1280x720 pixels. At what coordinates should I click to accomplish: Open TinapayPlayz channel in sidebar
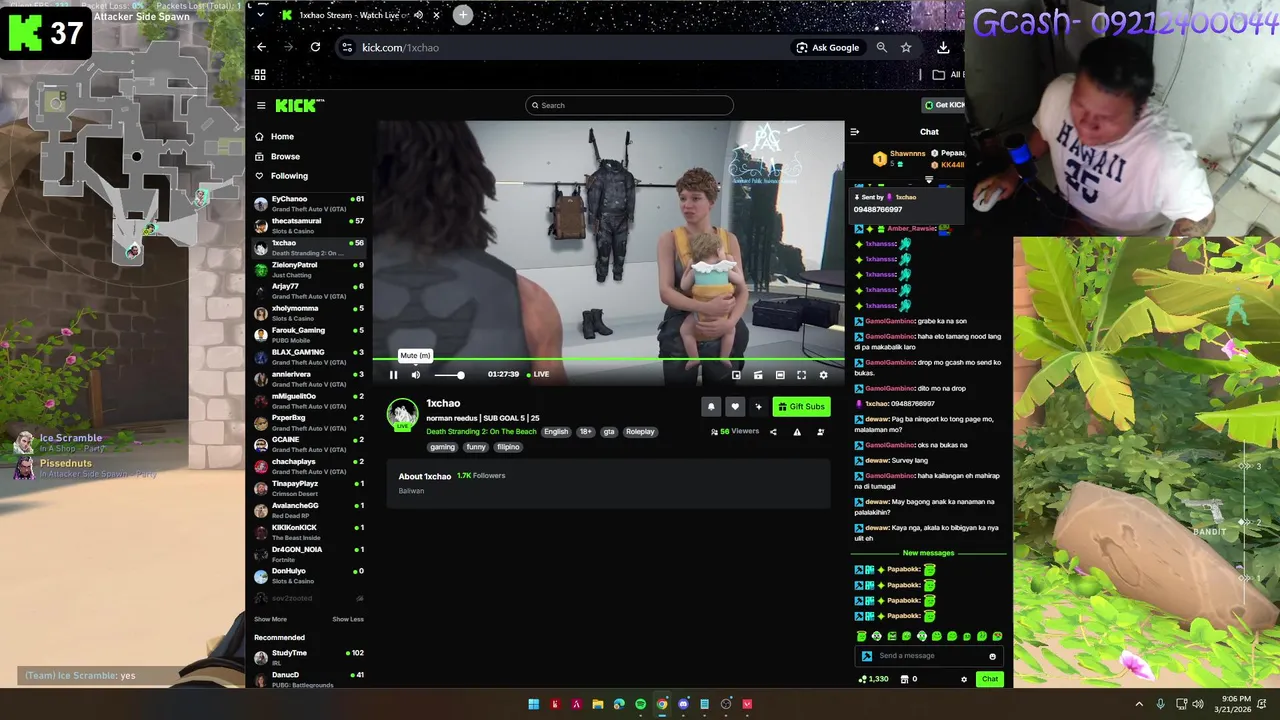[310, 487]
